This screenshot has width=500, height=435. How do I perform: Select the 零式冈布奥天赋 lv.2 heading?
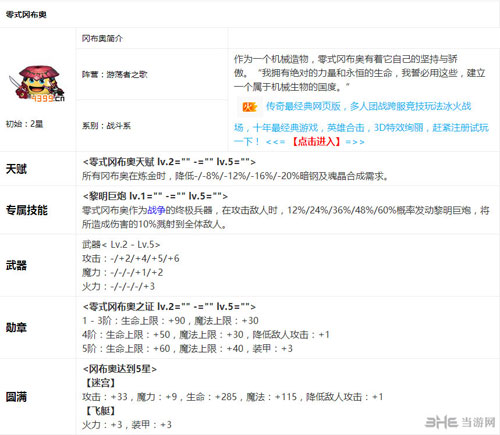click(169, 162)
